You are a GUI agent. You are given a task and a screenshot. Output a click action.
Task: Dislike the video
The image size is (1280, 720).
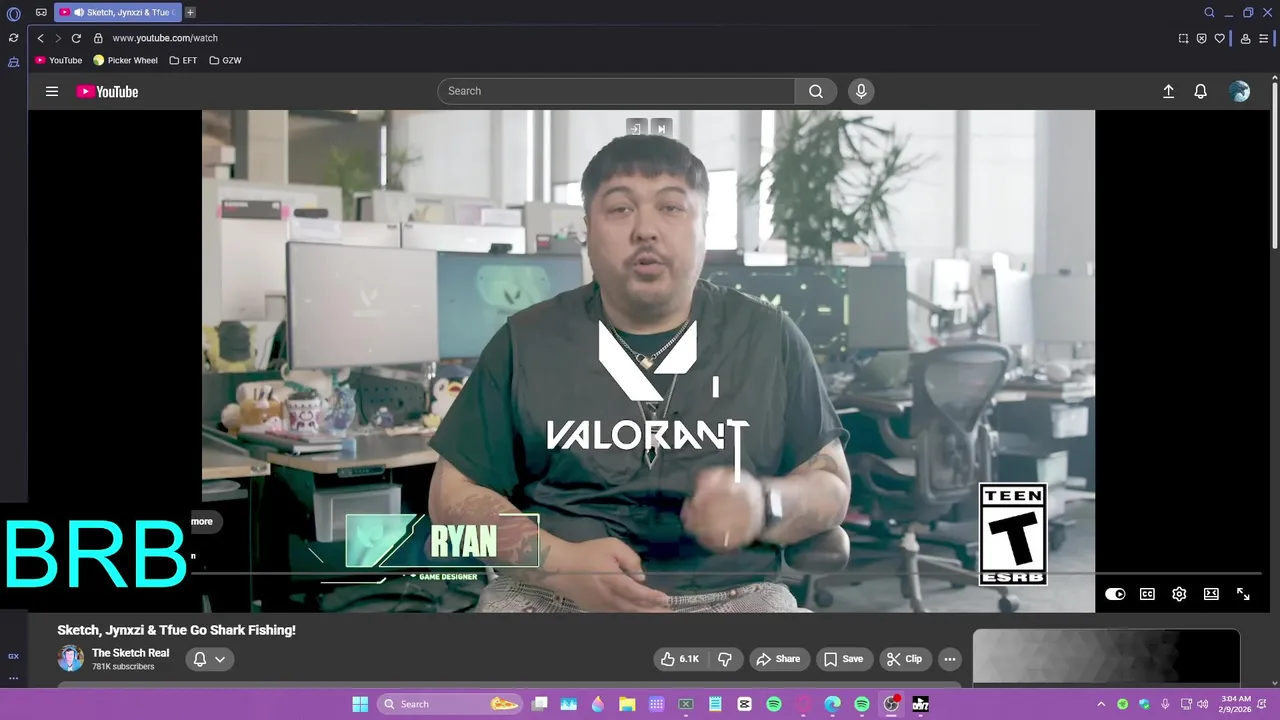pos(725,659)
